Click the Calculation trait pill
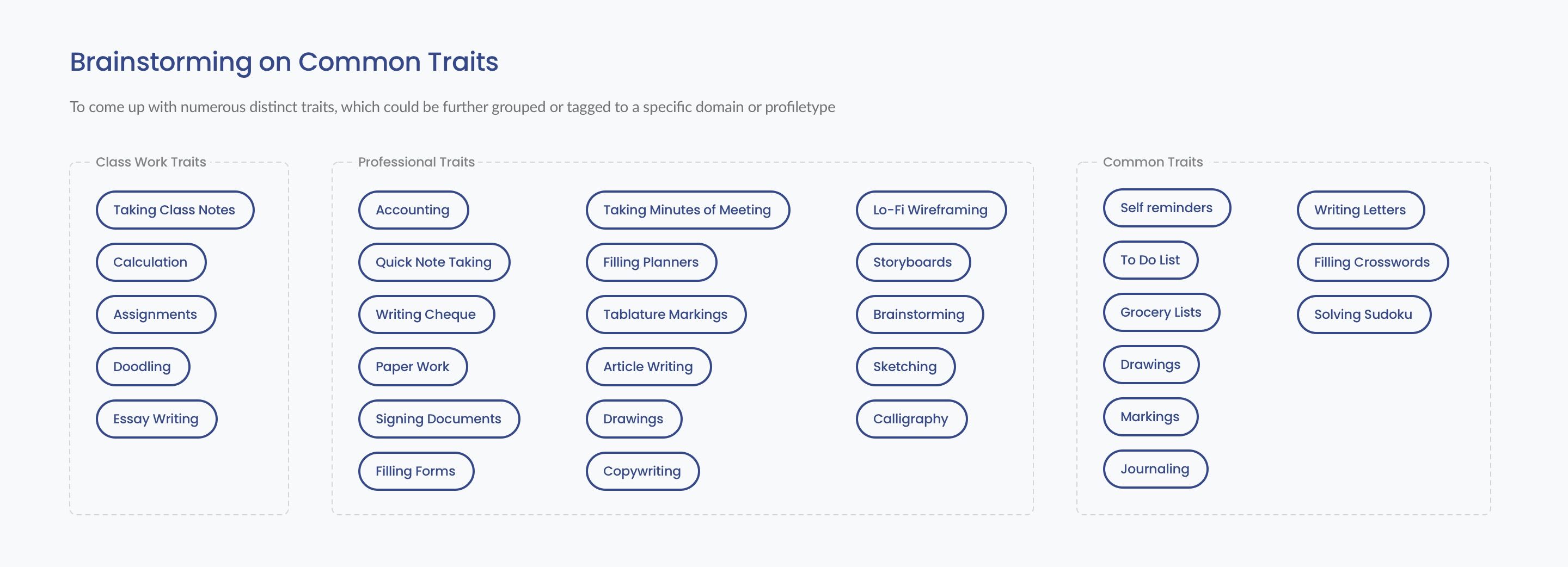This screenshot has height=567, width=1568. click(151, 262)
